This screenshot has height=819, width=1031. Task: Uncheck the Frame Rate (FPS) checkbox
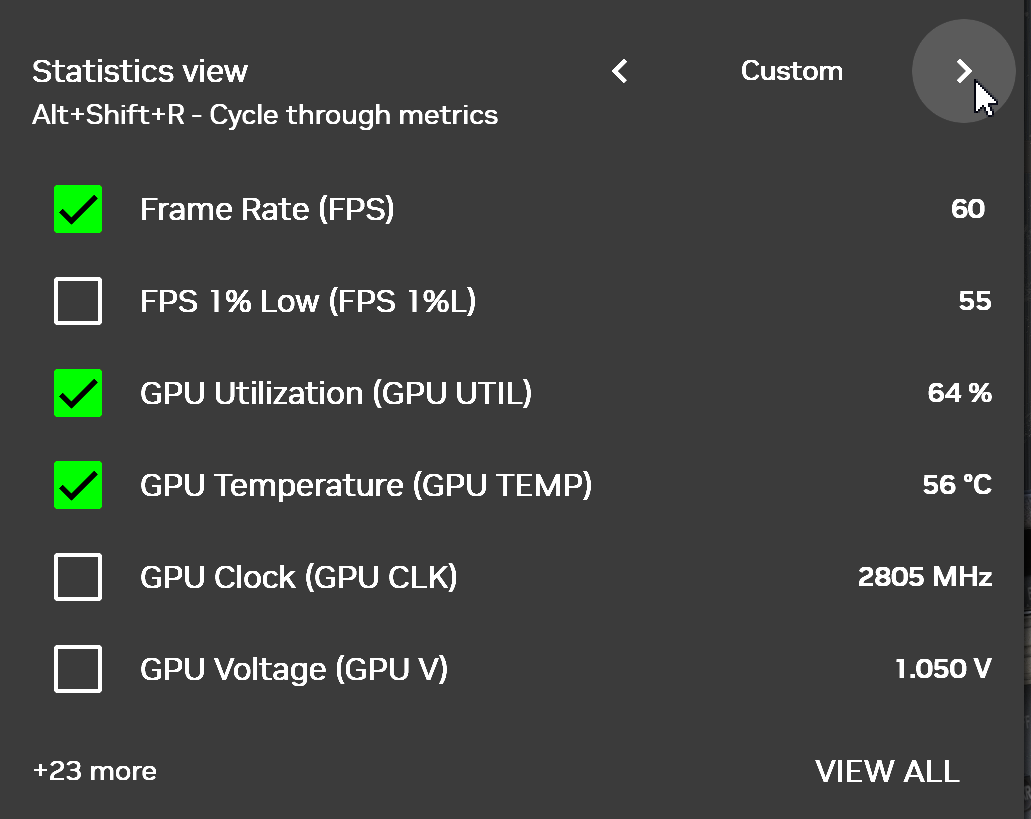click(x=78, y=209)
